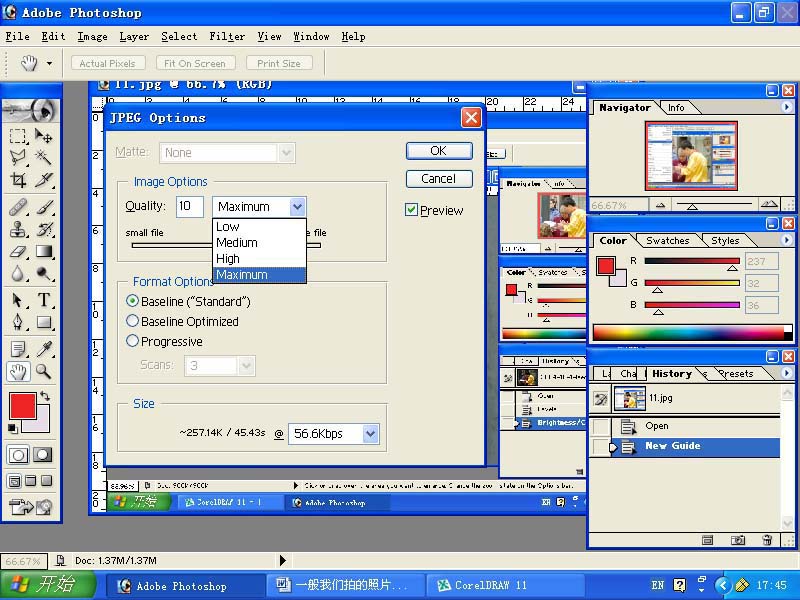Switch to the Swatches tab

pos(667,240)
